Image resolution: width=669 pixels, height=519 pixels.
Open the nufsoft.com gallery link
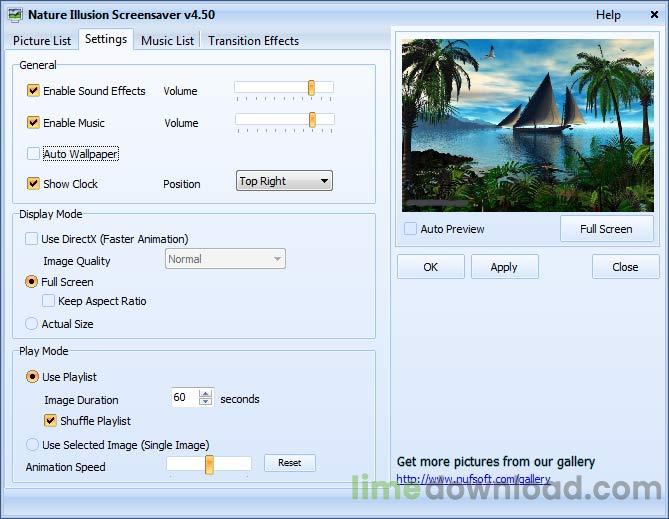tap(473, 479)
